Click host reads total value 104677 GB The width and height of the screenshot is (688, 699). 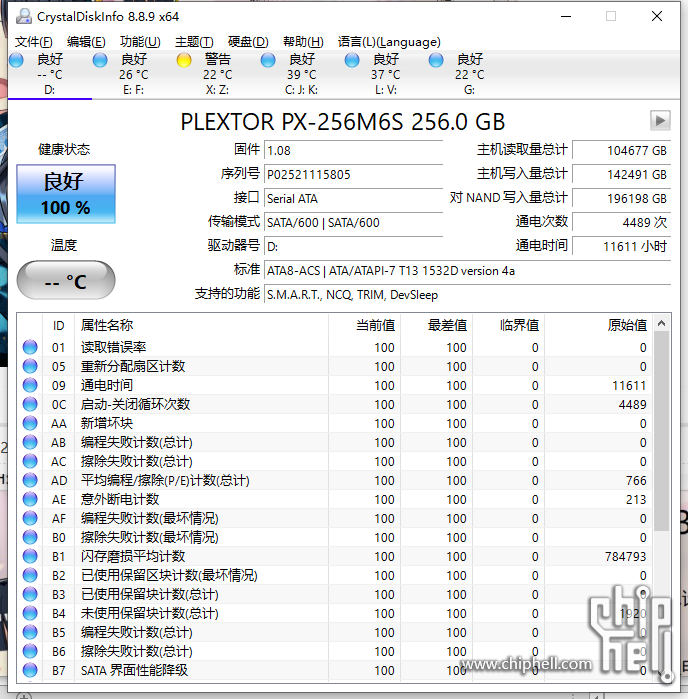[x=622, y=150]
